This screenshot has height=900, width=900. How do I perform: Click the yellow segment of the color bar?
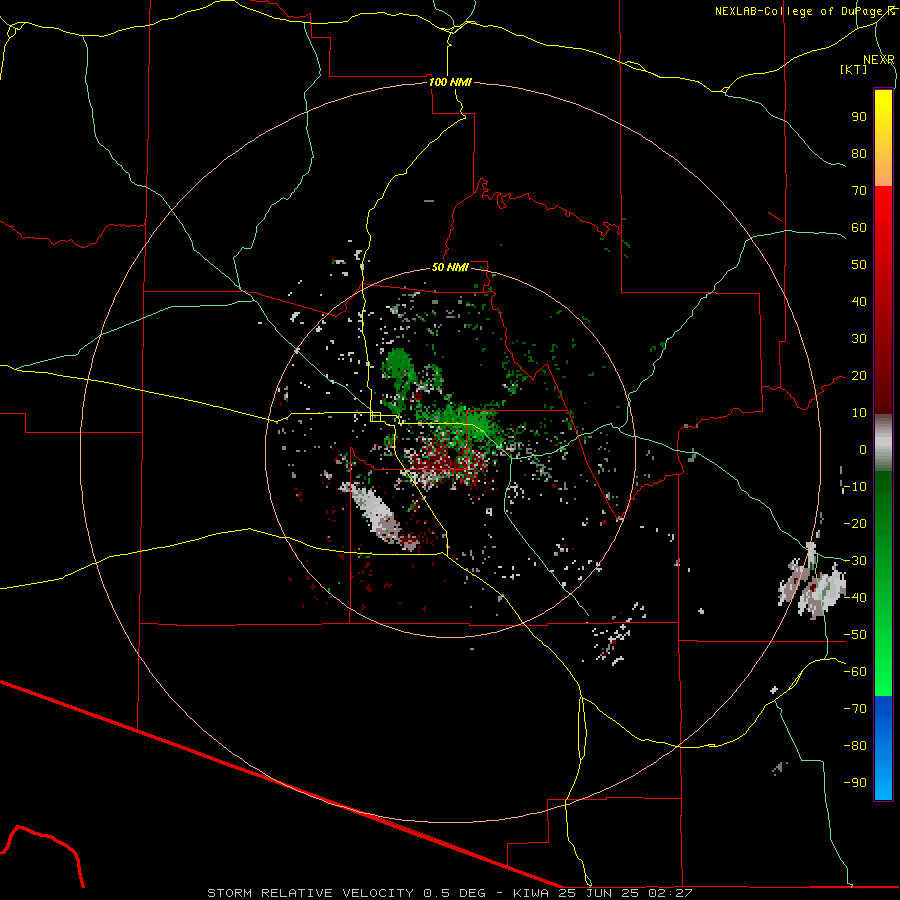[883, 123]
